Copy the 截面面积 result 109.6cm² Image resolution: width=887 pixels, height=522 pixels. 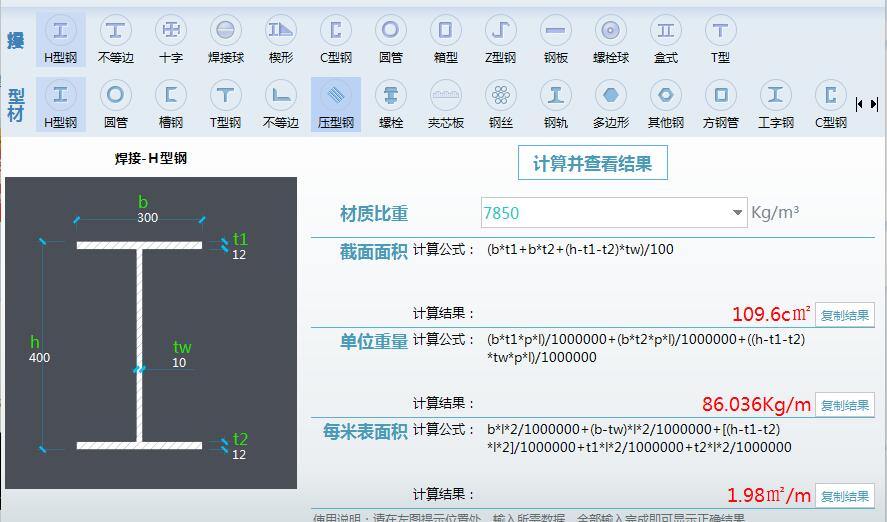click(x=845, y=314)
